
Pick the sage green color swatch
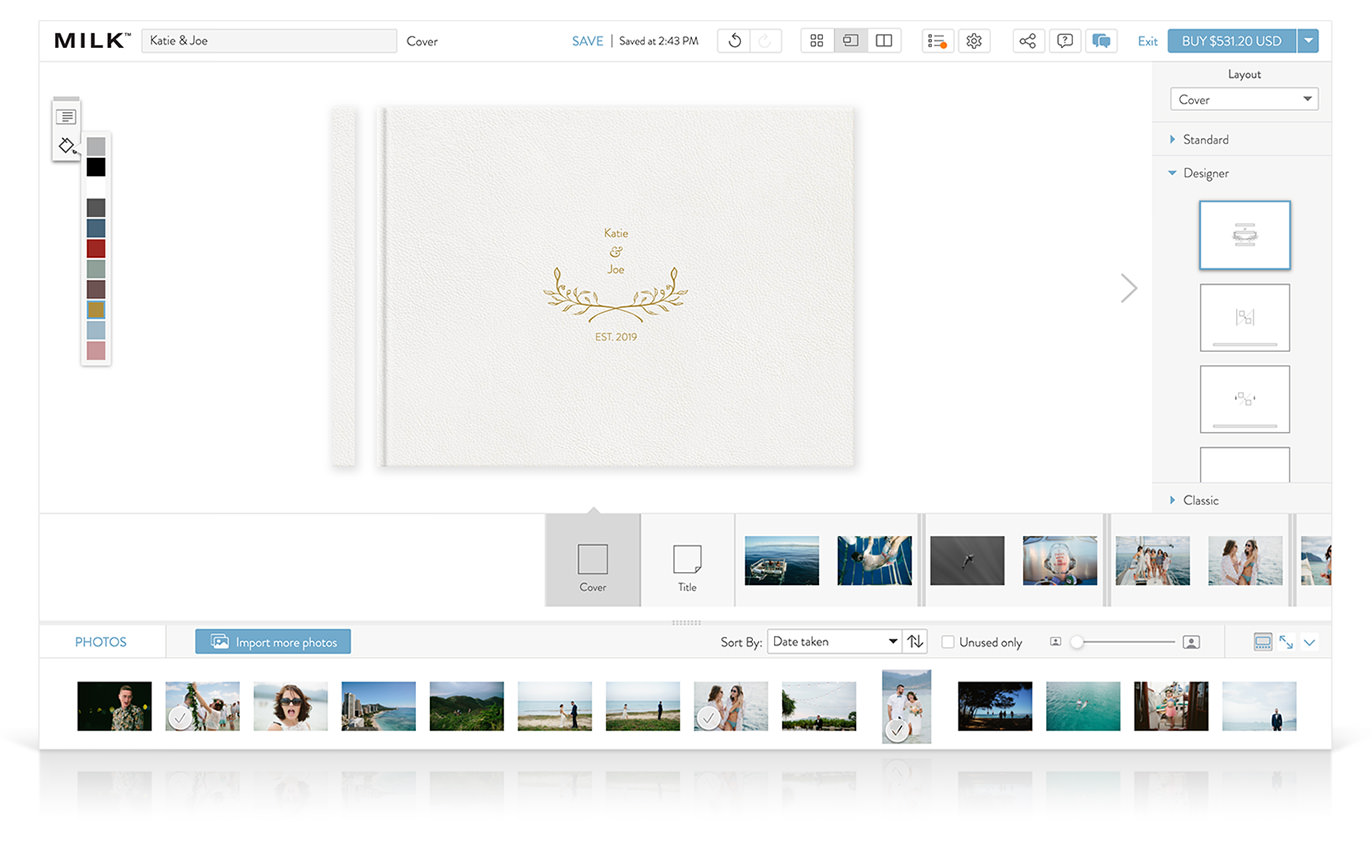click(96, 269)
